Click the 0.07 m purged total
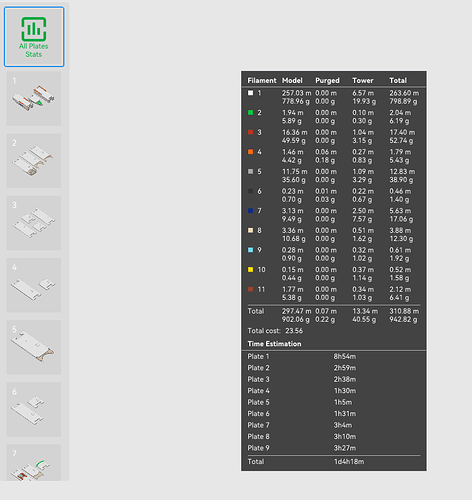472x500 pixels. point(326,311)
